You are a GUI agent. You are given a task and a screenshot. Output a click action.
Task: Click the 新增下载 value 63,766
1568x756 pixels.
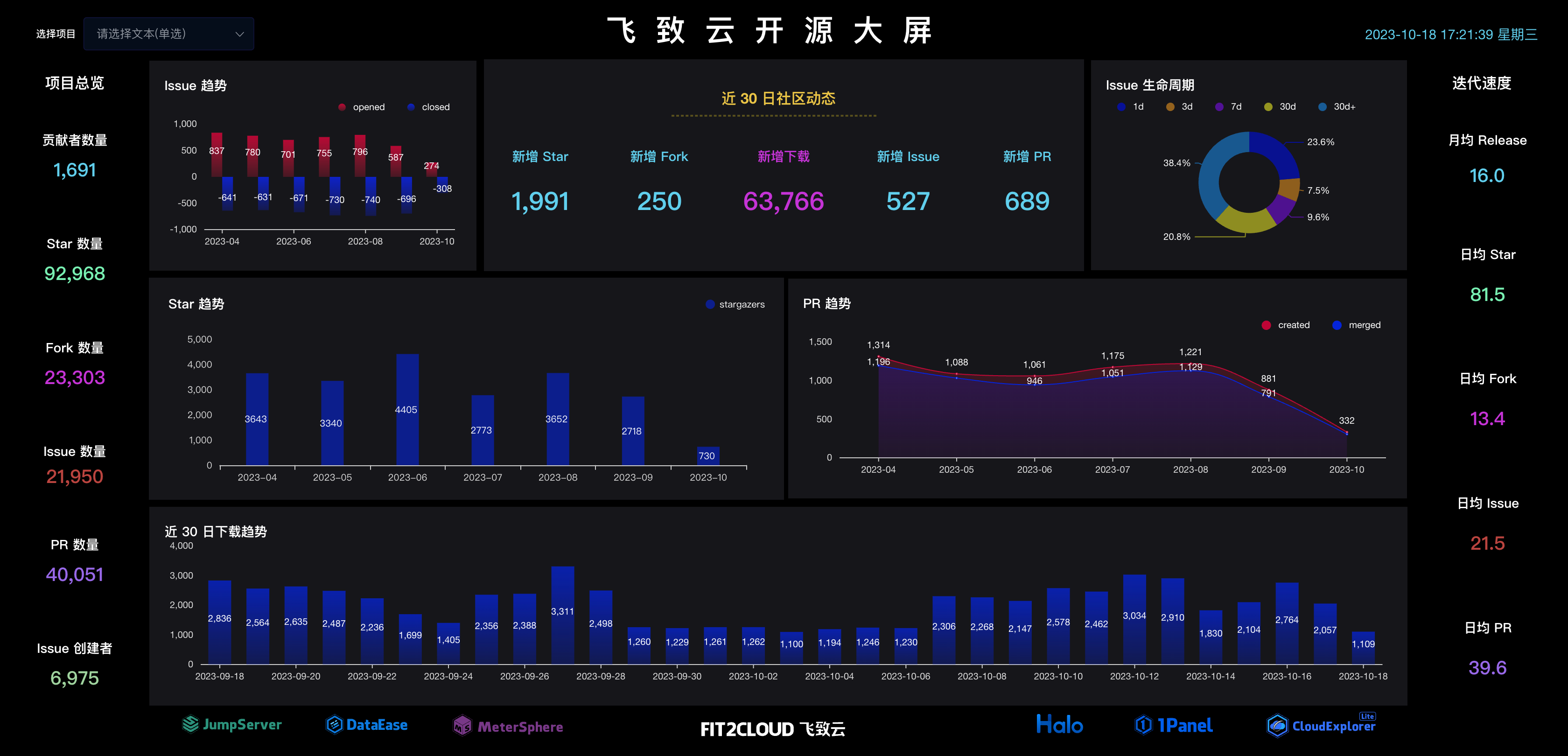[784, 202]
